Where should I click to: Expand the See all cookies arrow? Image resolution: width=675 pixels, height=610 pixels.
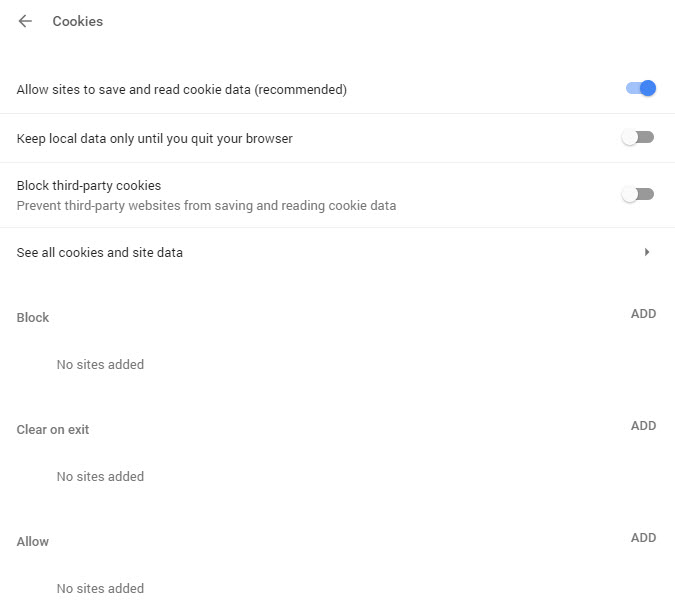tap(647, 252)
